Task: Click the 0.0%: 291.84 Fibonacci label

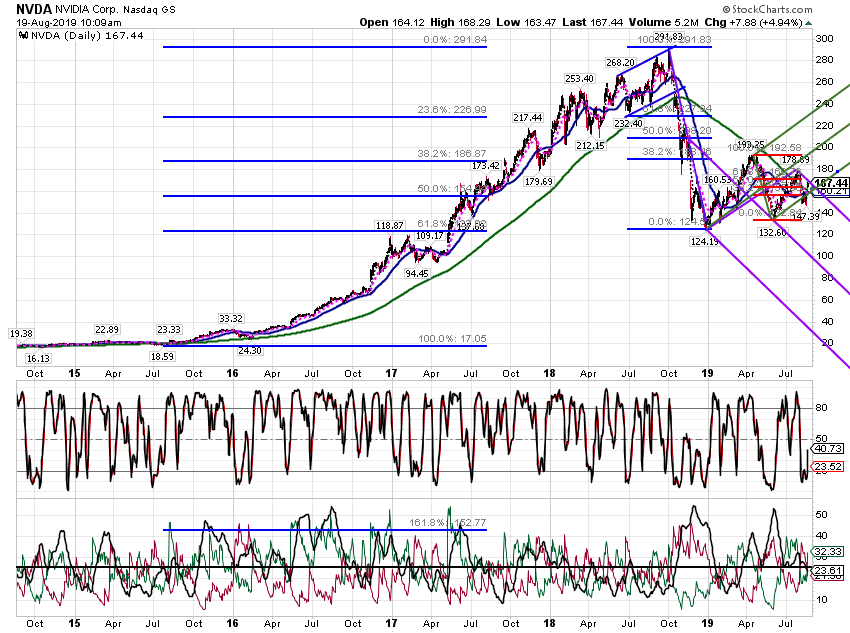Action: pos(455,40)
